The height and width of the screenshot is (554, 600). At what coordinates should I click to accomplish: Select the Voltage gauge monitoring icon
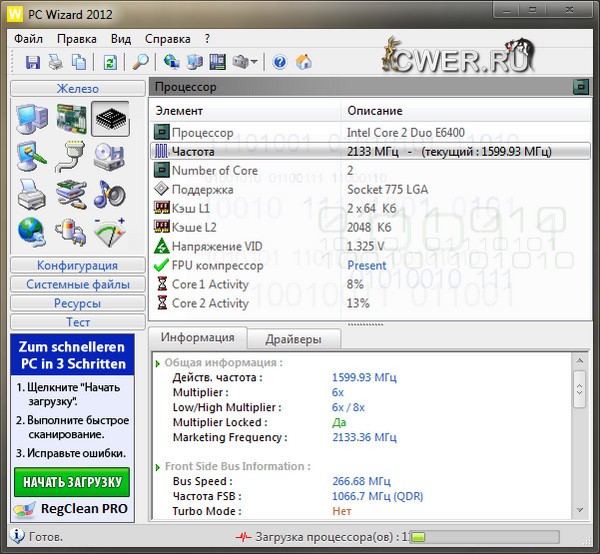[109, 230]
